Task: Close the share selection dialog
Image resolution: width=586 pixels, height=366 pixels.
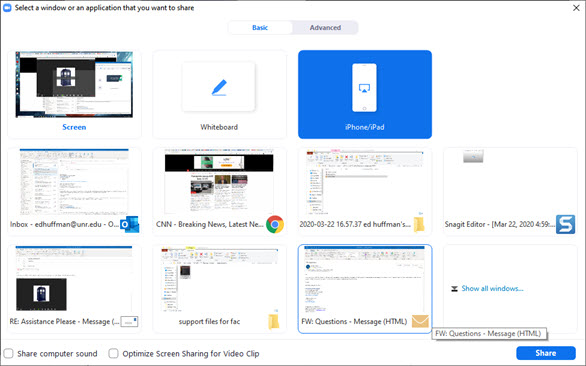Action: pos(576,8)
